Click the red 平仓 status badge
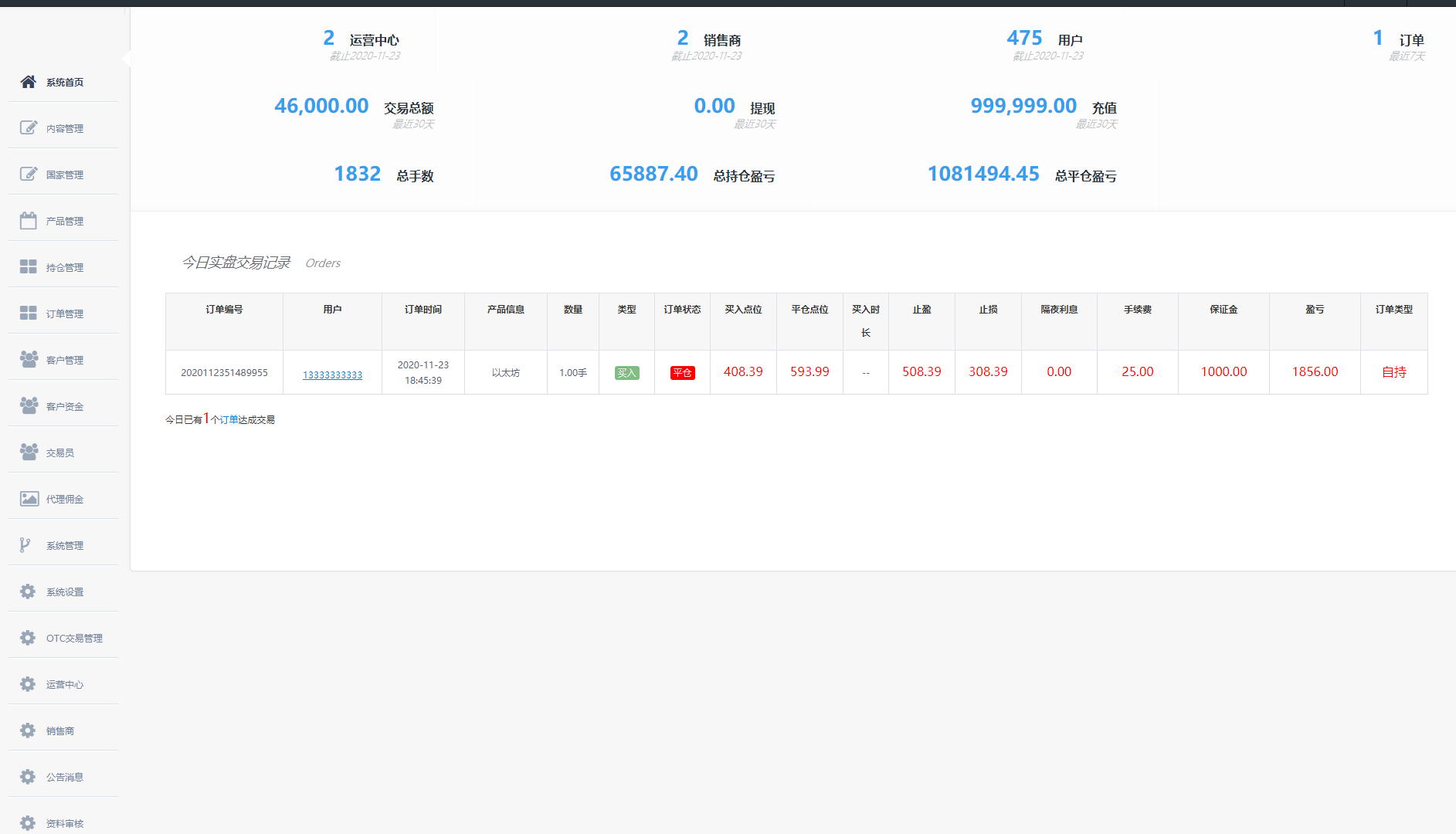 click(682, 372)
